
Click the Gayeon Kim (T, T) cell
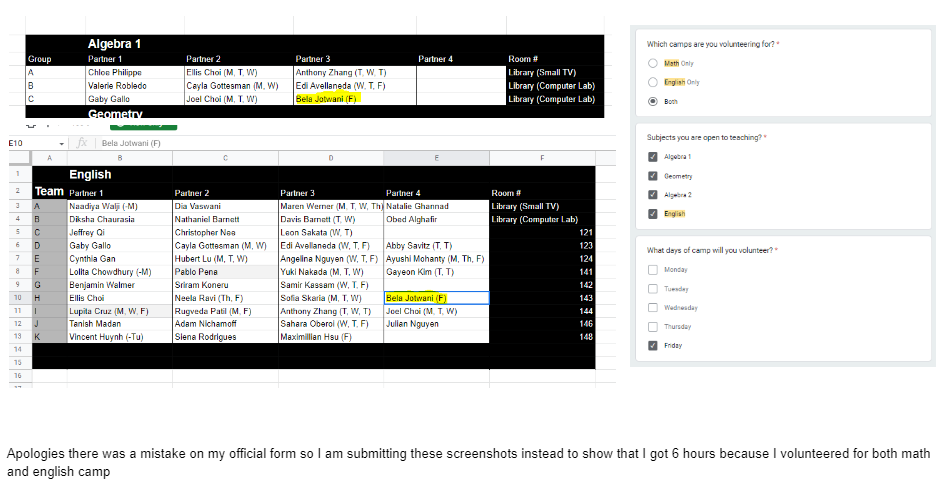point(437,272)
